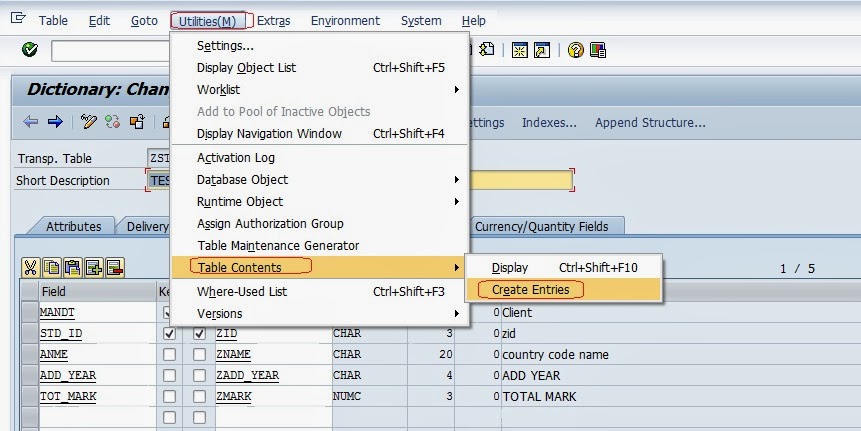Viewport: 861px width, 431px height.
Task: Click the Cut scissors icon above the field table
Action: [30, 267]
